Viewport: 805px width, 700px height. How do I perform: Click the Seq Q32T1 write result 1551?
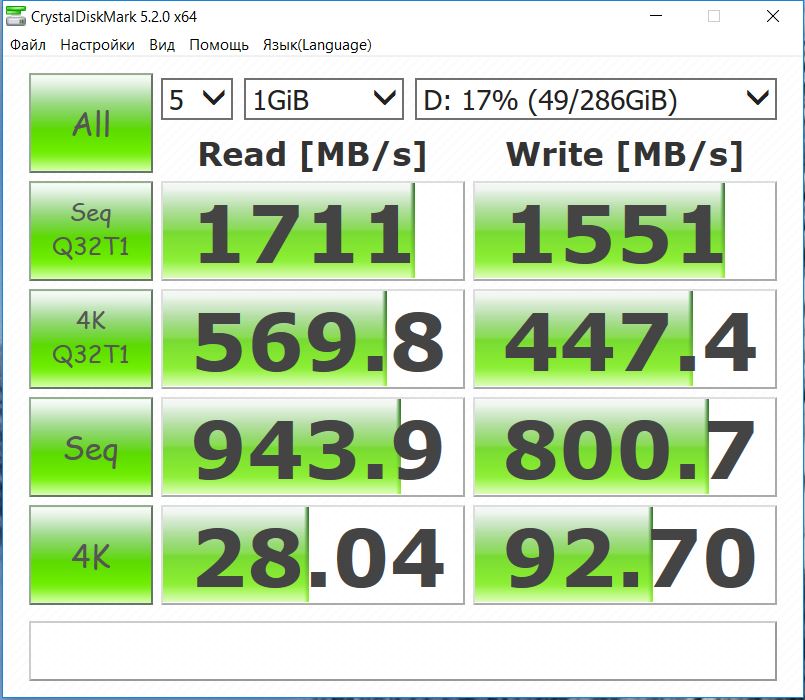625,231
